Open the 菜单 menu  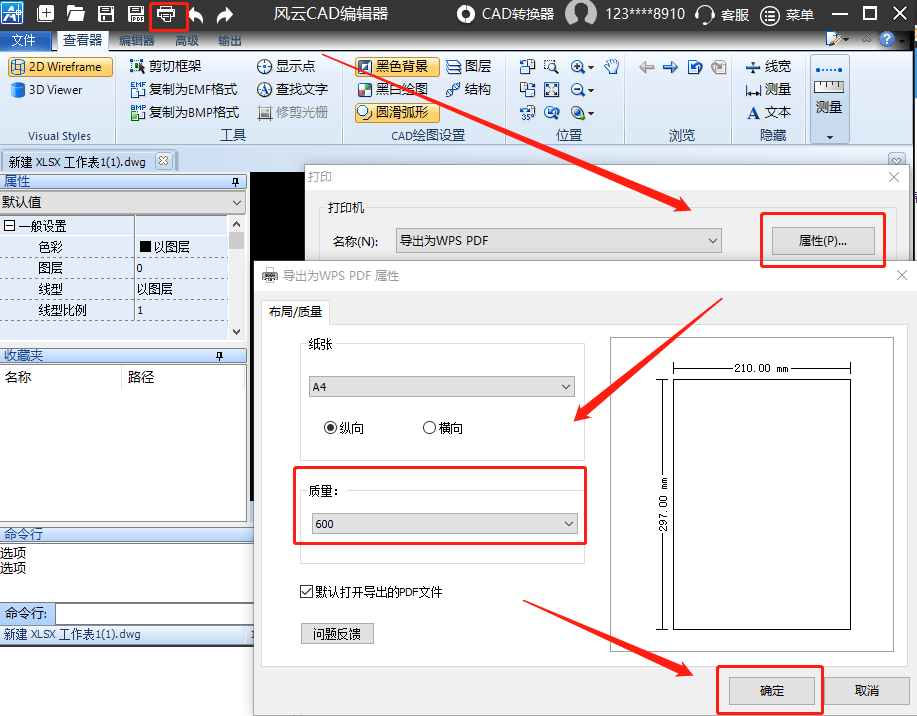click(787, 15)
